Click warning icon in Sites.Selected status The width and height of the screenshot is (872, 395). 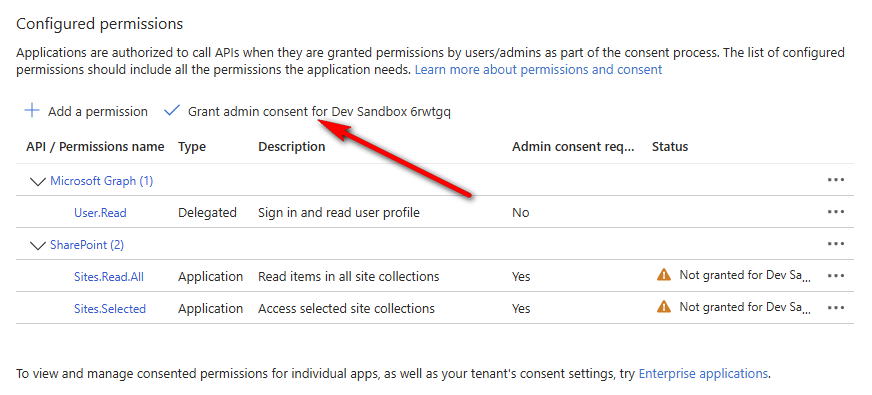[x=663, y=306]
